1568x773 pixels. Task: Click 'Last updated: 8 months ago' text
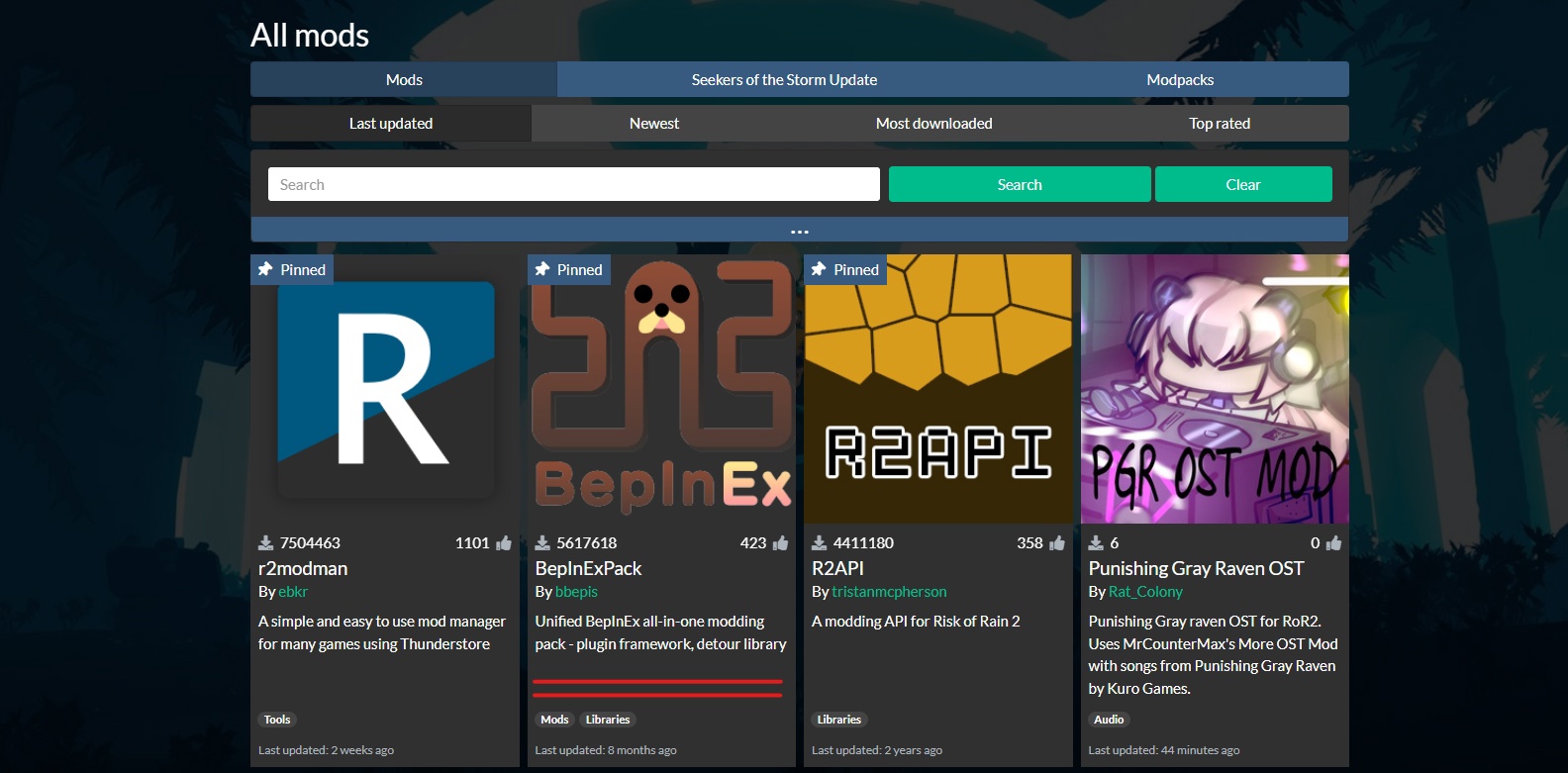tap(606, 750)
